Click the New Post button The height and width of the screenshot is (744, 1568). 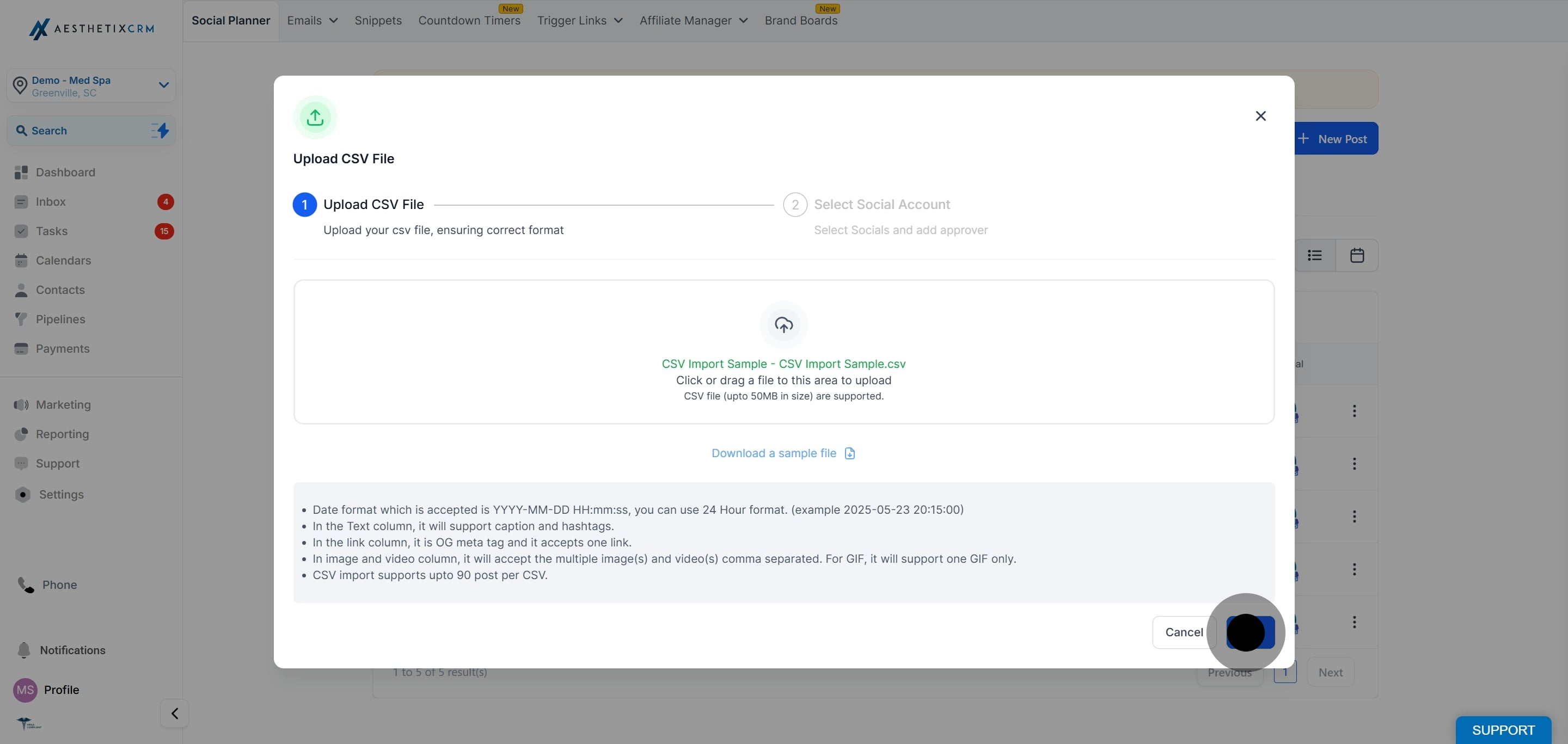(x=1336, y=139)
